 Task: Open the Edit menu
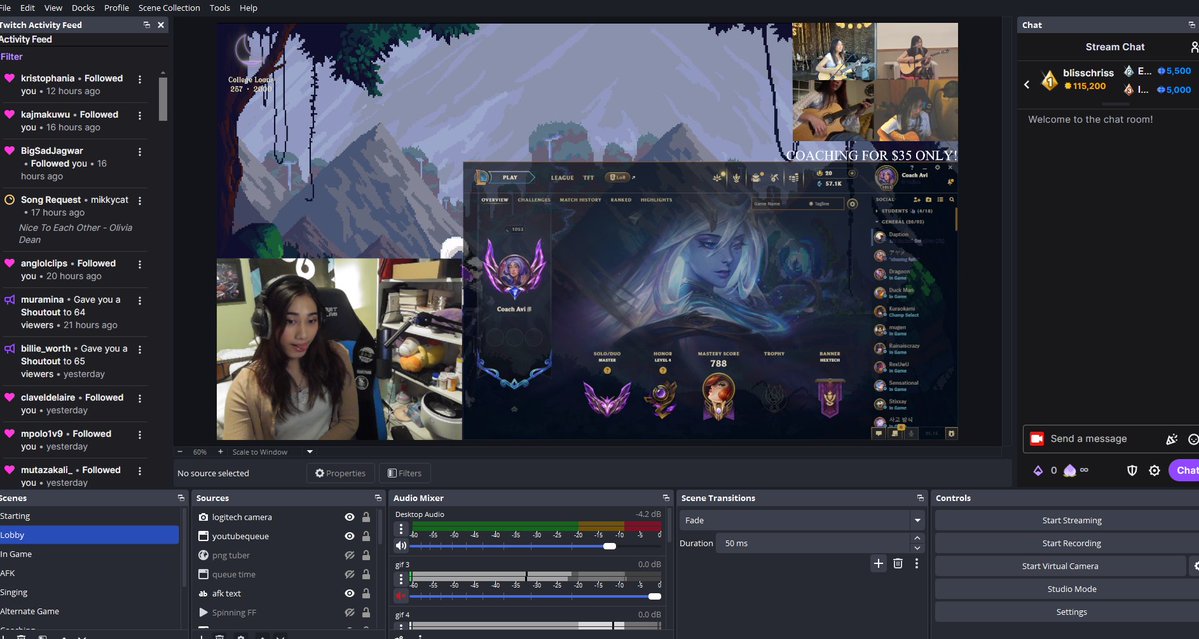coord(28,8)
